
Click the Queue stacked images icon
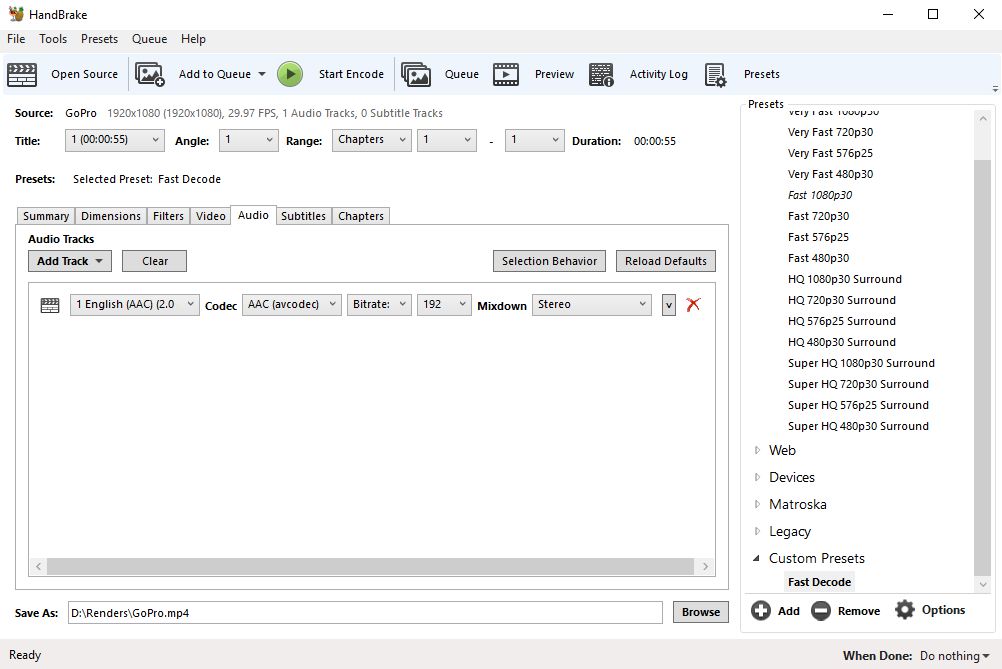[416, 74]
